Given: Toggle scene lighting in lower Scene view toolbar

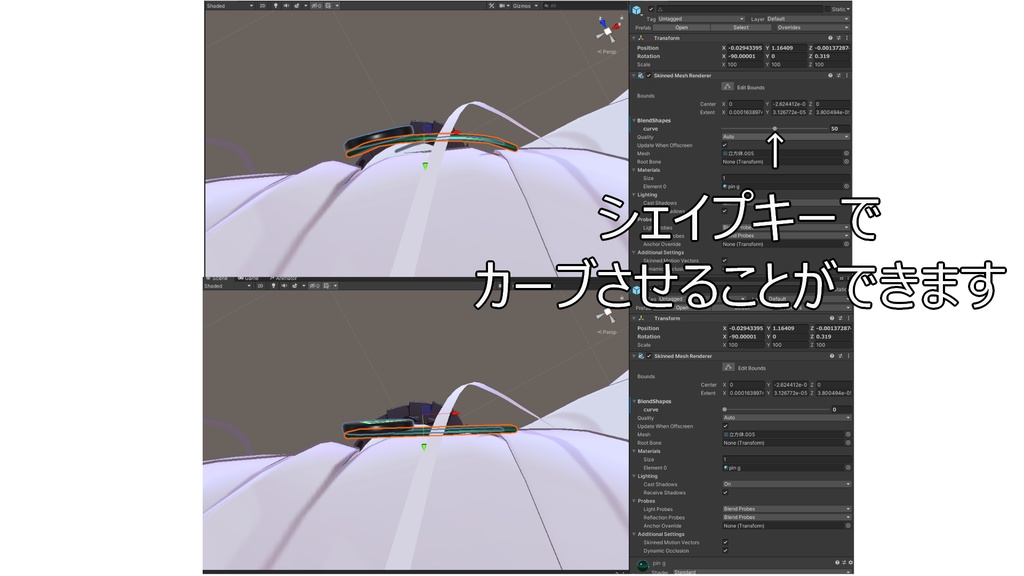Looking at the screenshot, I should click(274, 285).
